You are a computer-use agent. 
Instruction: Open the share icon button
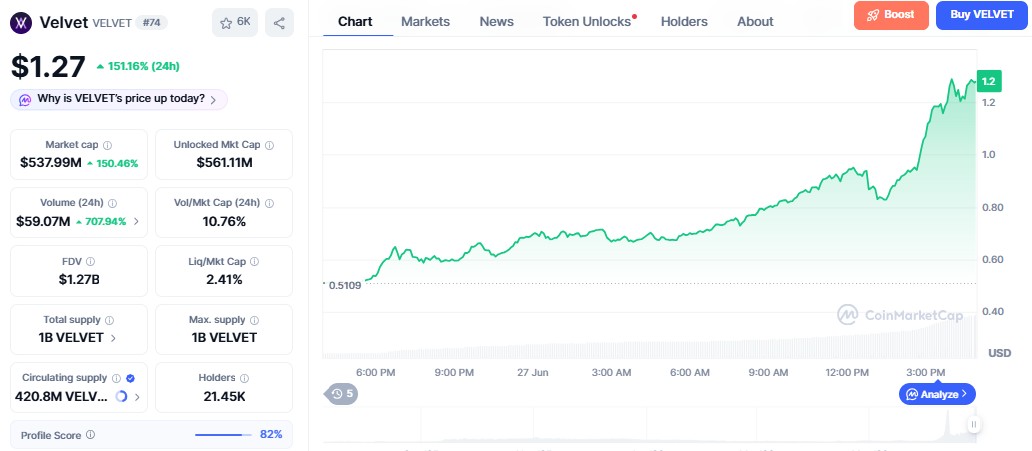[x=279, y=23]
